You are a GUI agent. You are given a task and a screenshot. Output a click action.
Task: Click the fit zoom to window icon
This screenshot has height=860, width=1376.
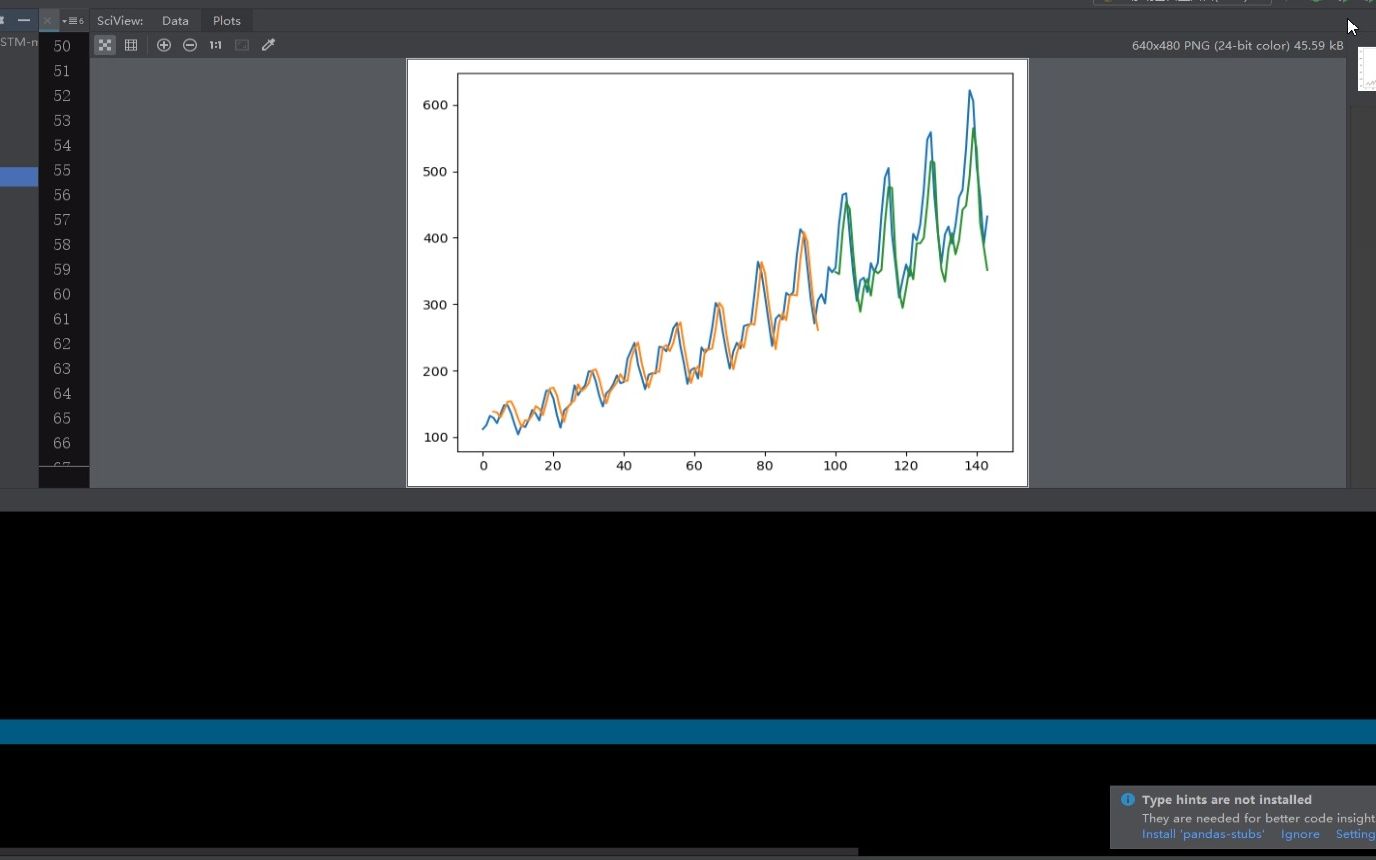tap(242, 45)
